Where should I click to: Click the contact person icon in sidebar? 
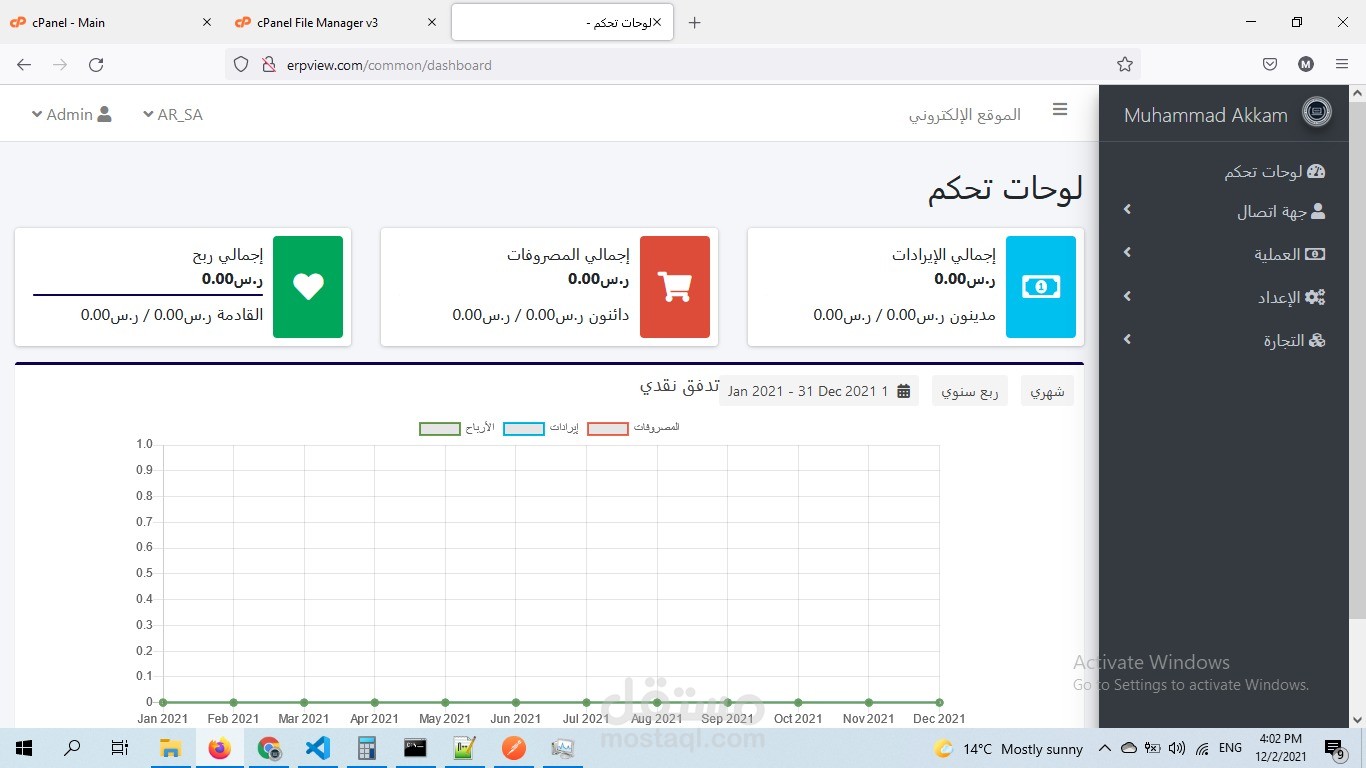1318,211
